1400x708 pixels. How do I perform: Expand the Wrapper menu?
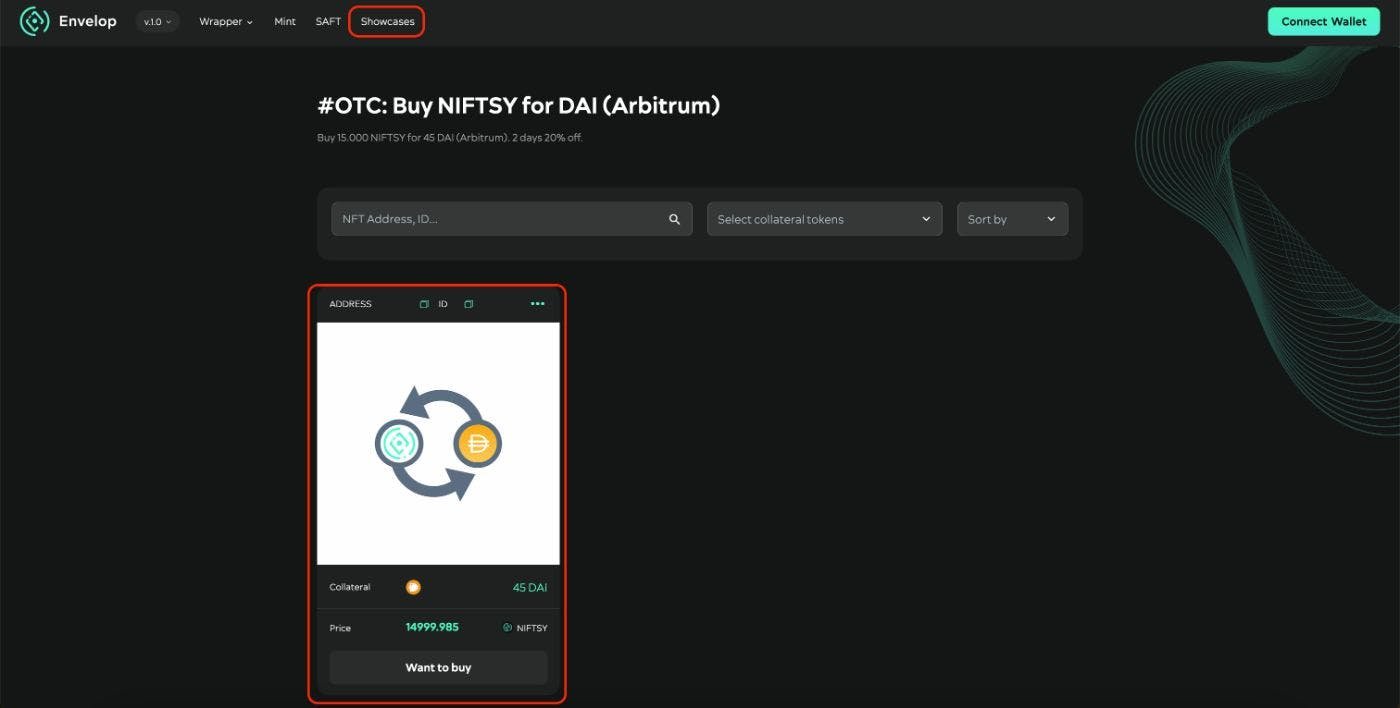225,21
